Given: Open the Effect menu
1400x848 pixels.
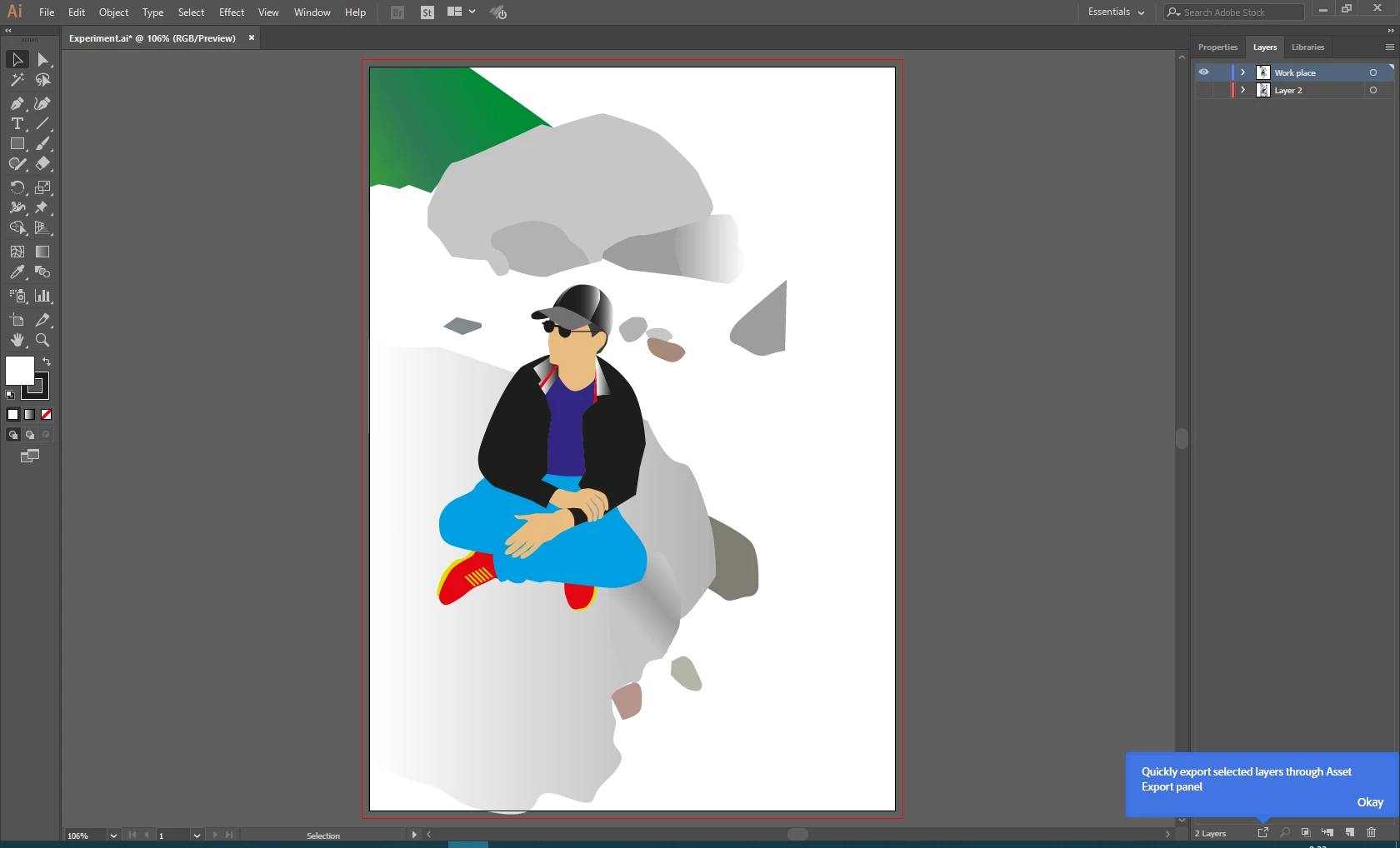Looking at the screenshot, I should tap(232, 12).
